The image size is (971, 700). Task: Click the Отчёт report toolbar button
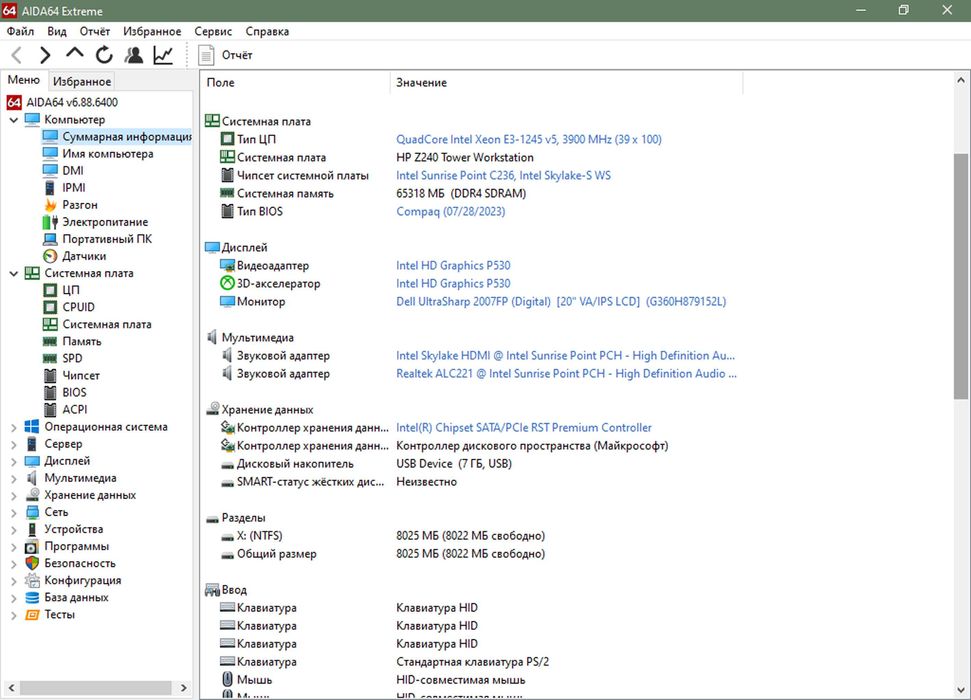226,55
